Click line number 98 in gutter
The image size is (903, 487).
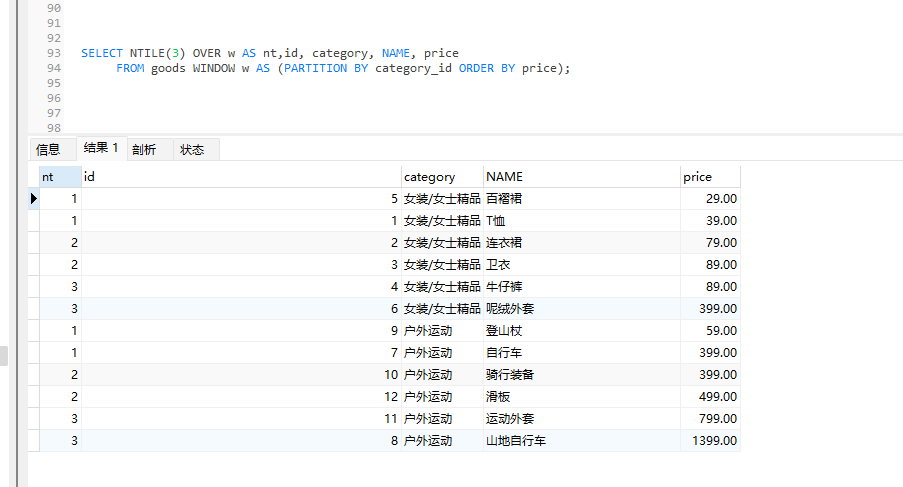tap(54, 128)
